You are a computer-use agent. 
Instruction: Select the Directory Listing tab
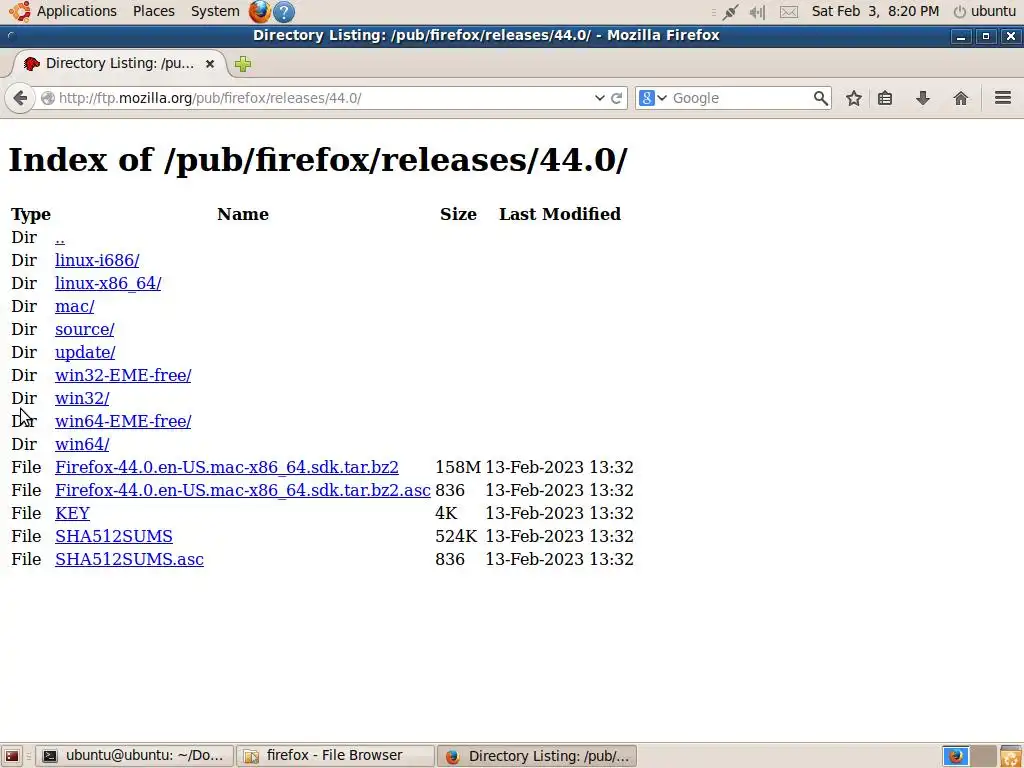pos(120,63)
